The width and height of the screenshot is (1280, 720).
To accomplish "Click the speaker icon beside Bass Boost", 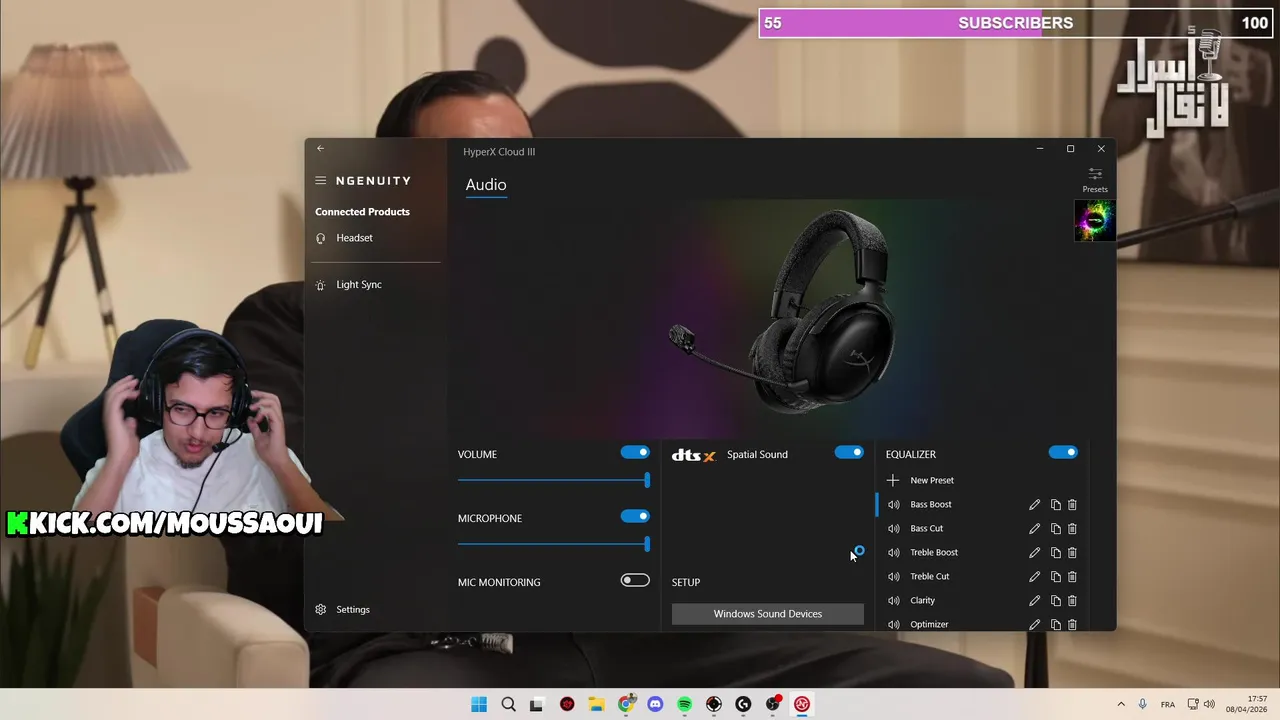I will click(894, 504).
